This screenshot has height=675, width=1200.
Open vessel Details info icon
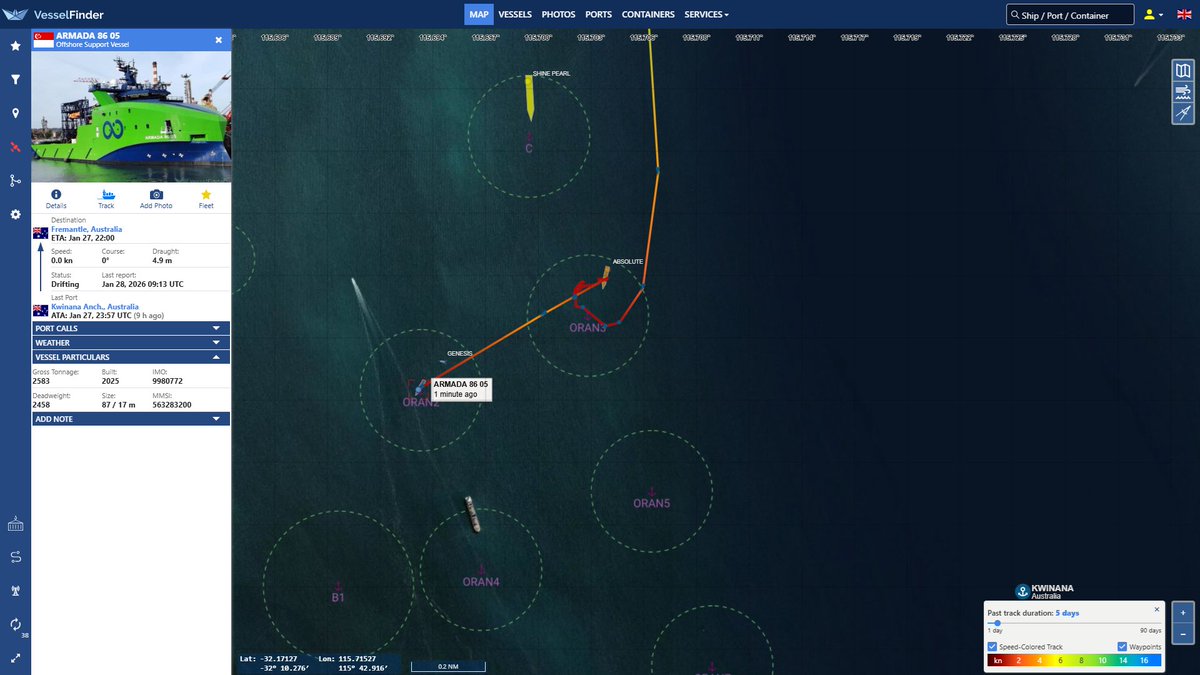56,198
